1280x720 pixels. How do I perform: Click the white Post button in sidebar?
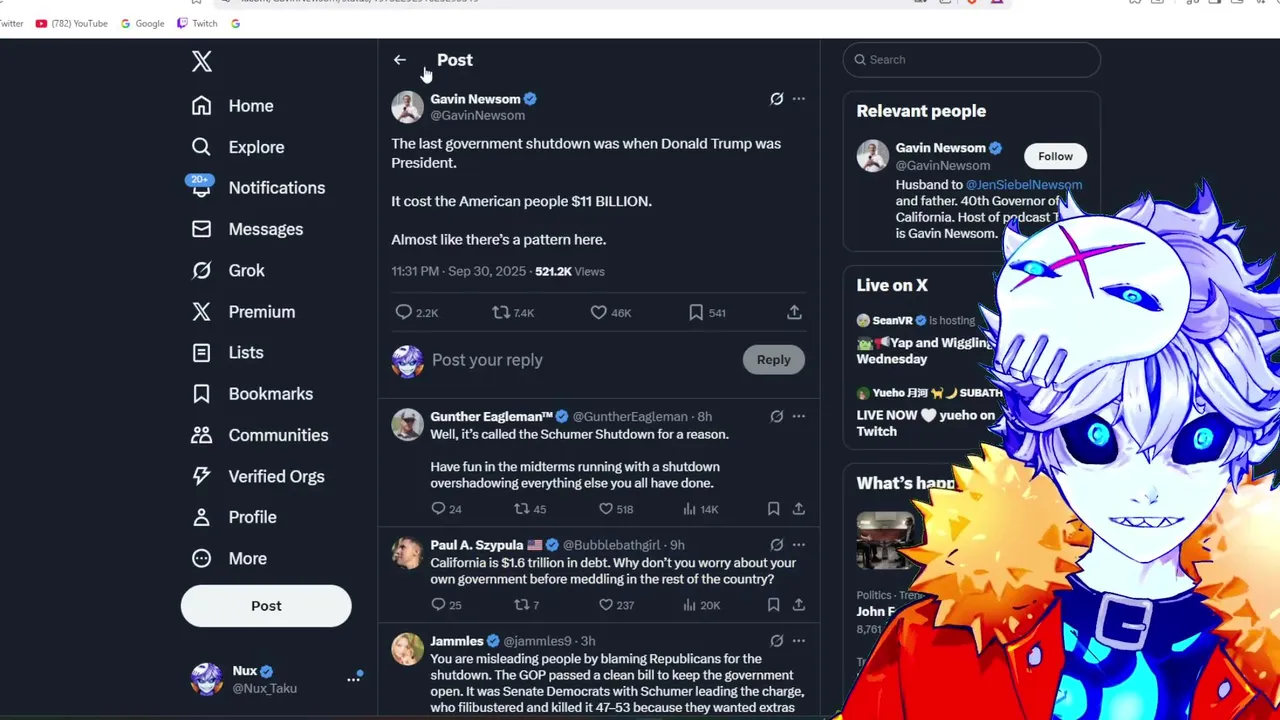pyautogui.click(x=266, y=606)
